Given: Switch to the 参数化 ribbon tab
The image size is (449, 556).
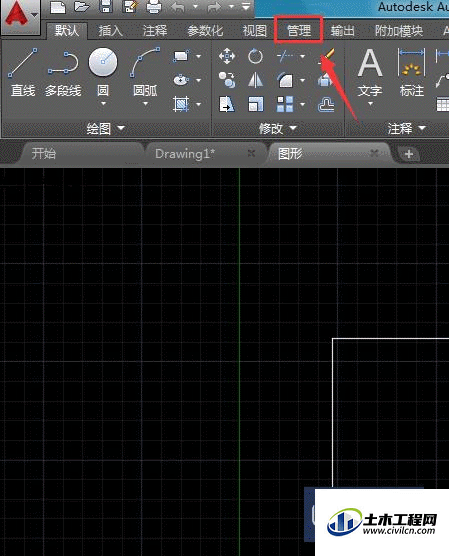Looking at the screenshot, I should pos(205,31).
